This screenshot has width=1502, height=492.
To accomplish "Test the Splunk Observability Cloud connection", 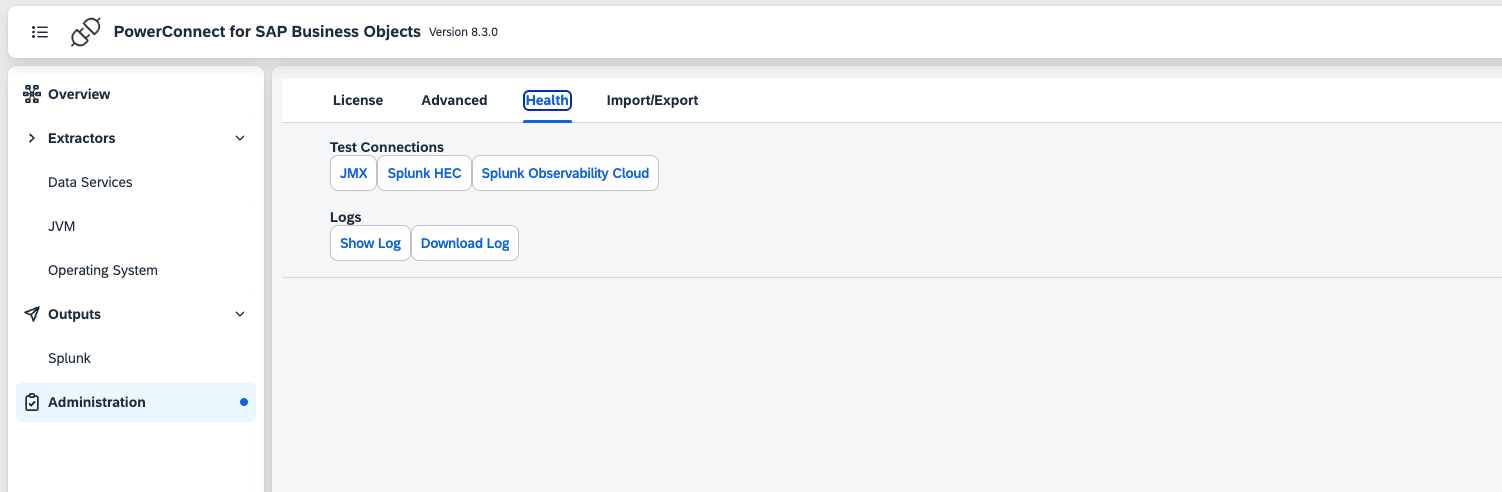I will coord(565,173).
